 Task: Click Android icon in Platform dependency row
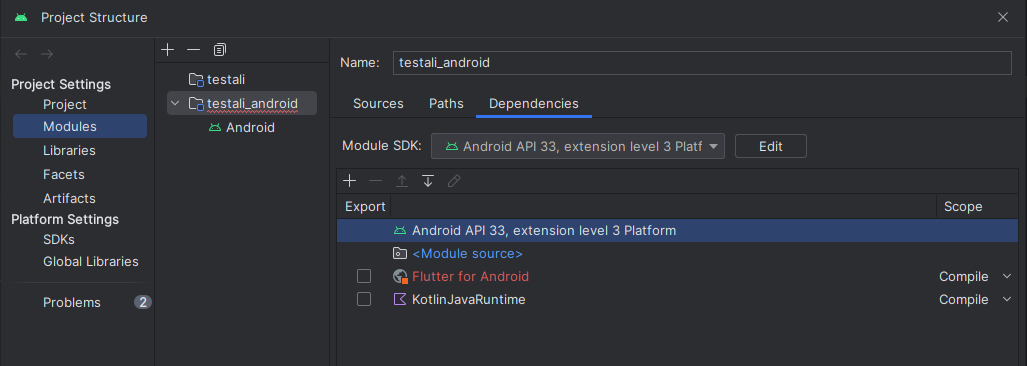[x=400, y=230]
